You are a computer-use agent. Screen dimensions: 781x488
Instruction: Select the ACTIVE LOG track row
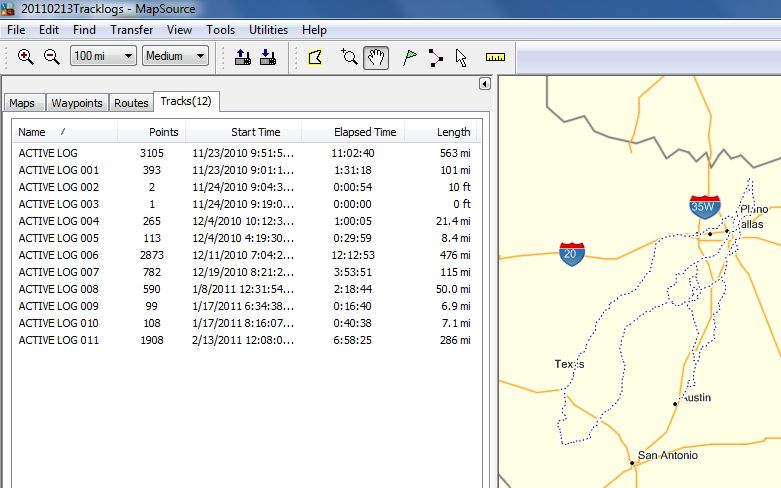tap(245, 153)
